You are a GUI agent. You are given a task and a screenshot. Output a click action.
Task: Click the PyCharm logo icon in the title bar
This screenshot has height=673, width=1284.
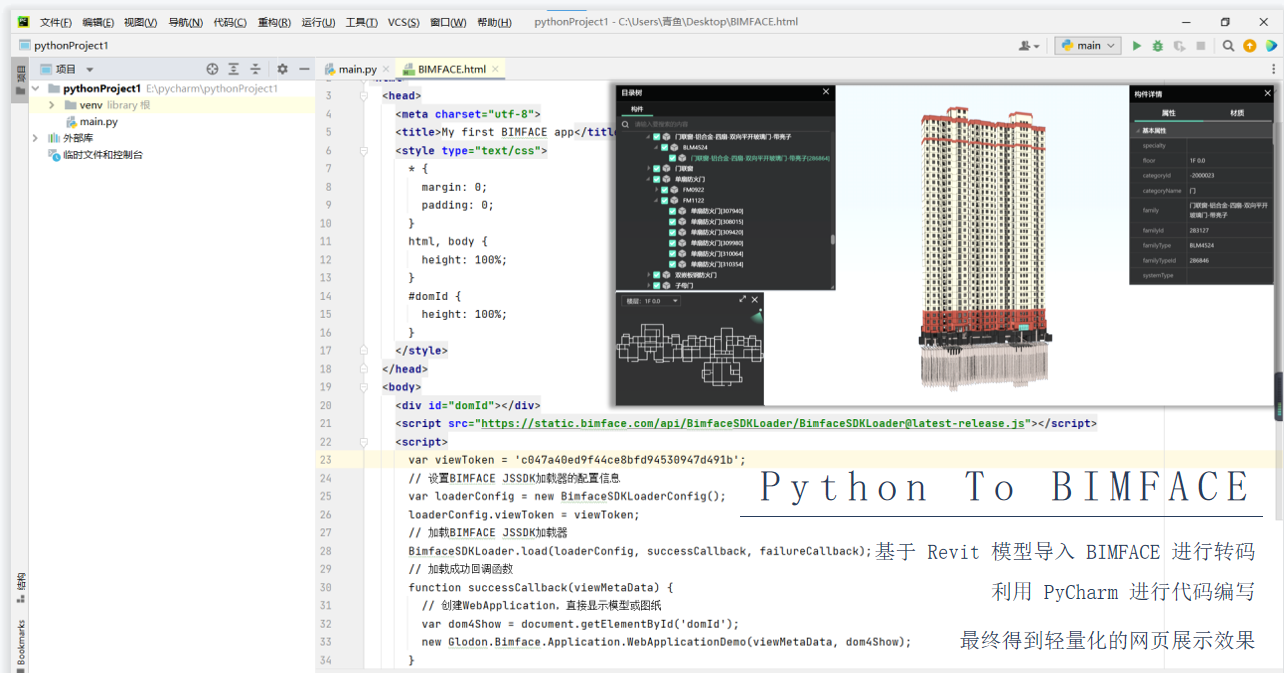click(x=23, y=22)
